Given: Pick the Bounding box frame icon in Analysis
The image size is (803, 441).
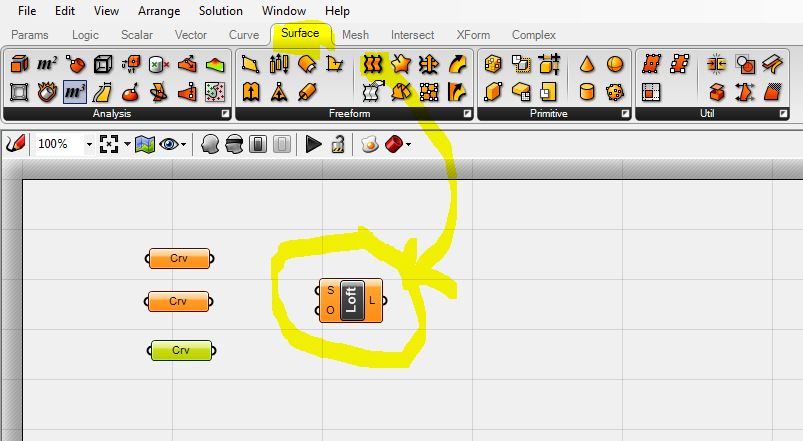Looking at the screenshot, I should (x=19, y=92).
